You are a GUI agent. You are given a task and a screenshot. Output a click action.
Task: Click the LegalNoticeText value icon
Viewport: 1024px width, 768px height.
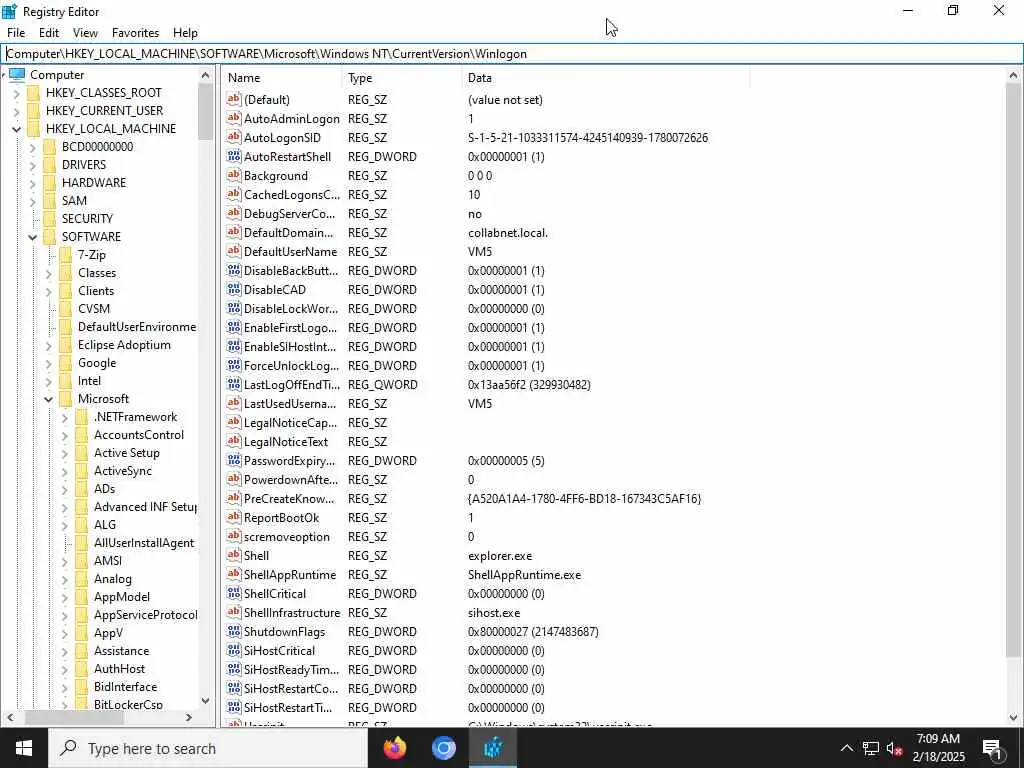pyautogui.click(x=234, y=441)
